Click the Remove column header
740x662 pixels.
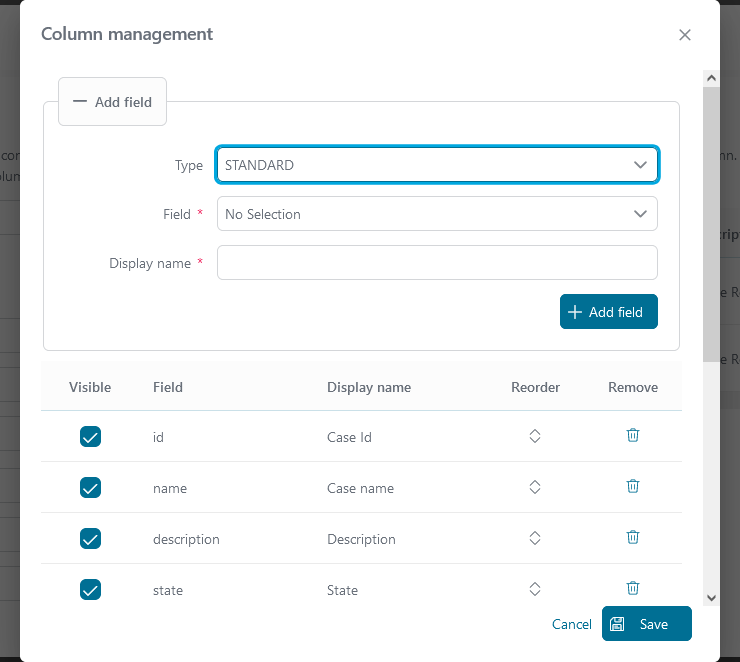632,387
